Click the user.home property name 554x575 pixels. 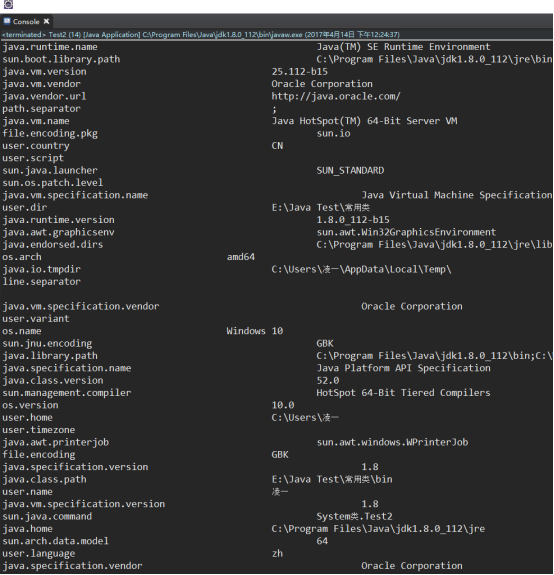pyautogui.click(x=27, y=418)
